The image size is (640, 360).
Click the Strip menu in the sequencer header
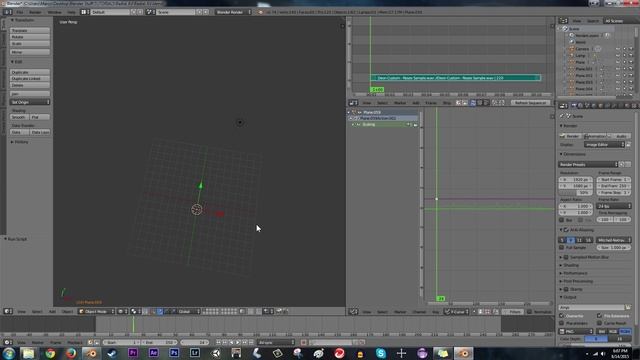[x=447, y=103]
